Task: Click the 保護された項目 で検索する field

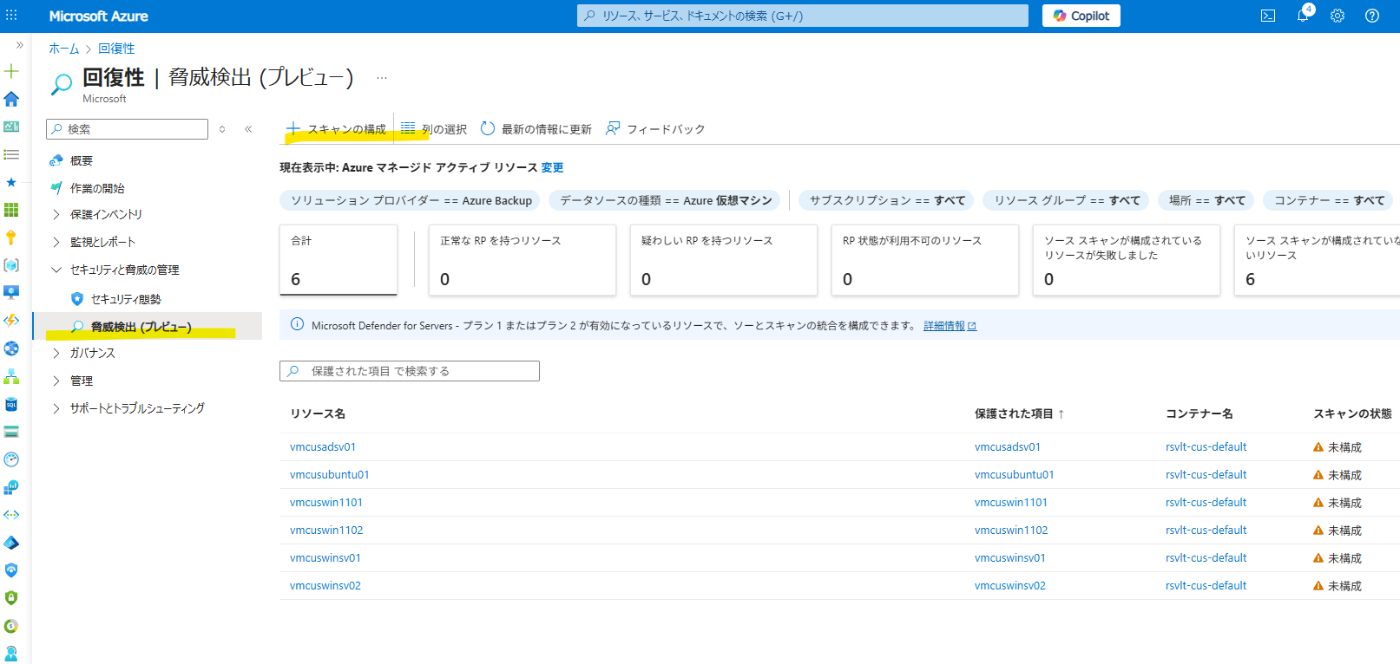Action: pyautogui.click(x=410, y=371)
